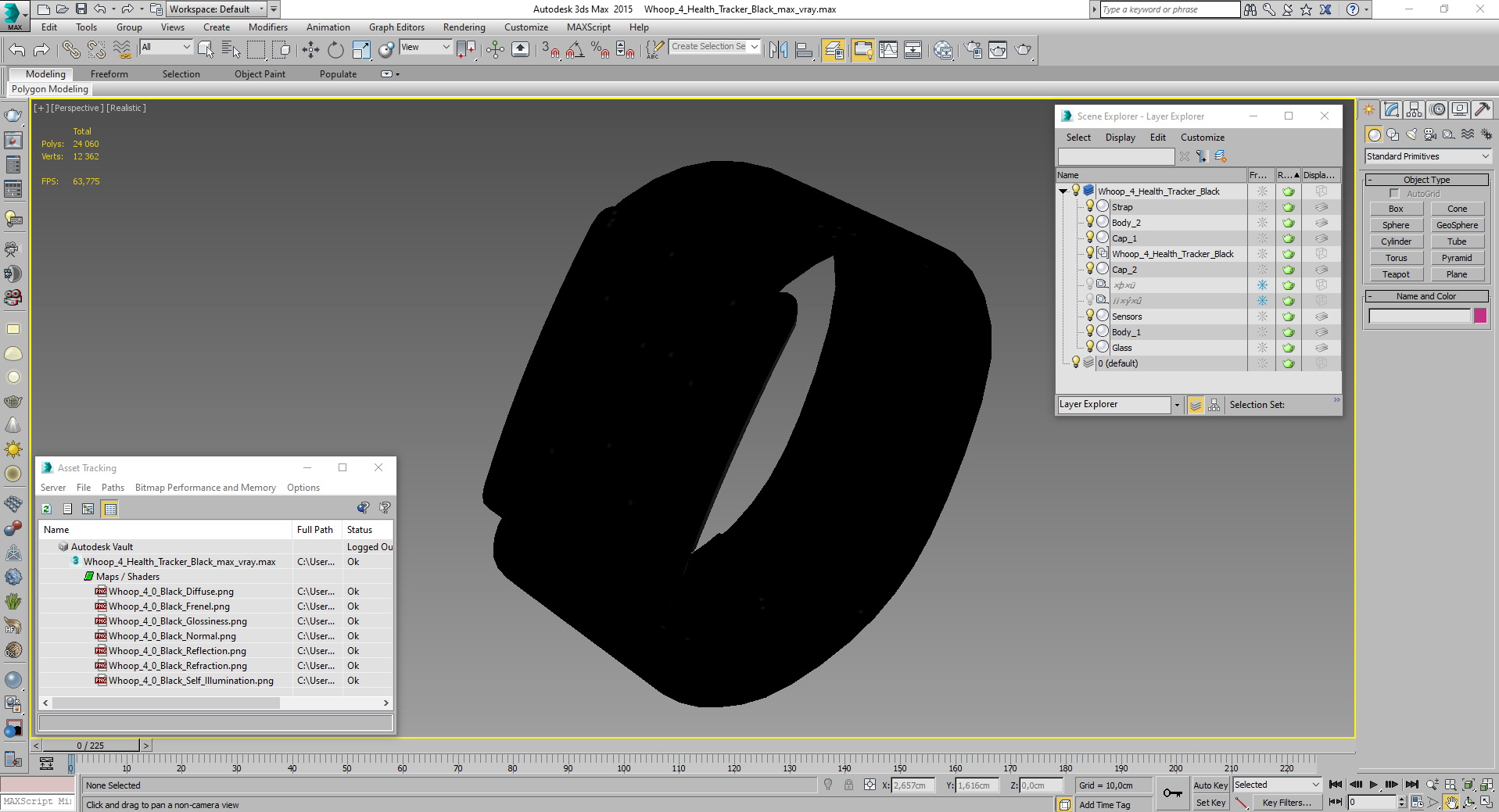Click the Set Keys key icon
Image resolution: width=1499 pixels, height=812 pixels.
pyautogui.click(x=1172, y=793)
